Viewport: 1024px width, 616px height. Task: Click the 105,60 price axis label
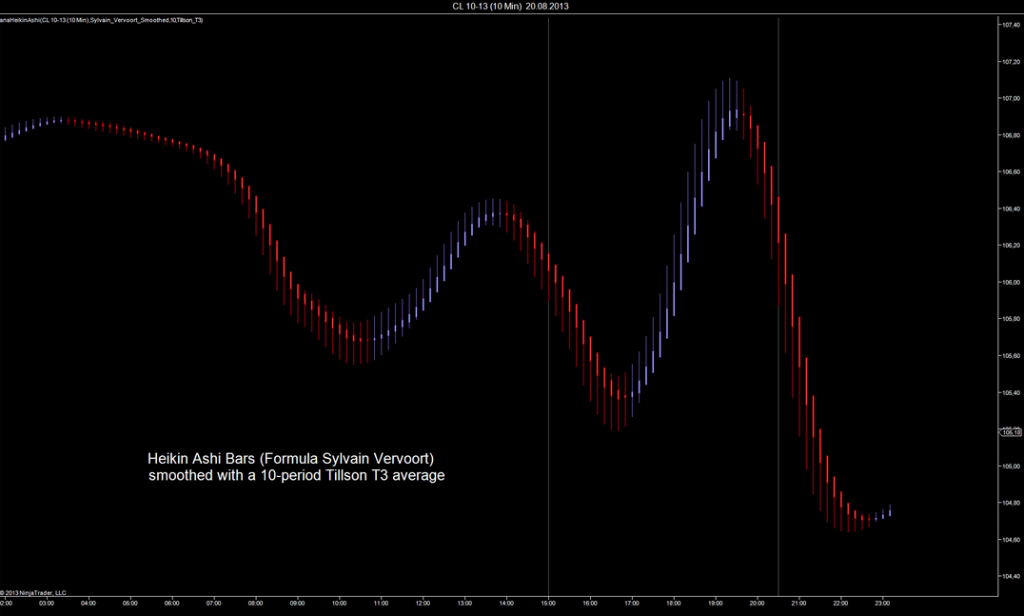pos(1011,356)
